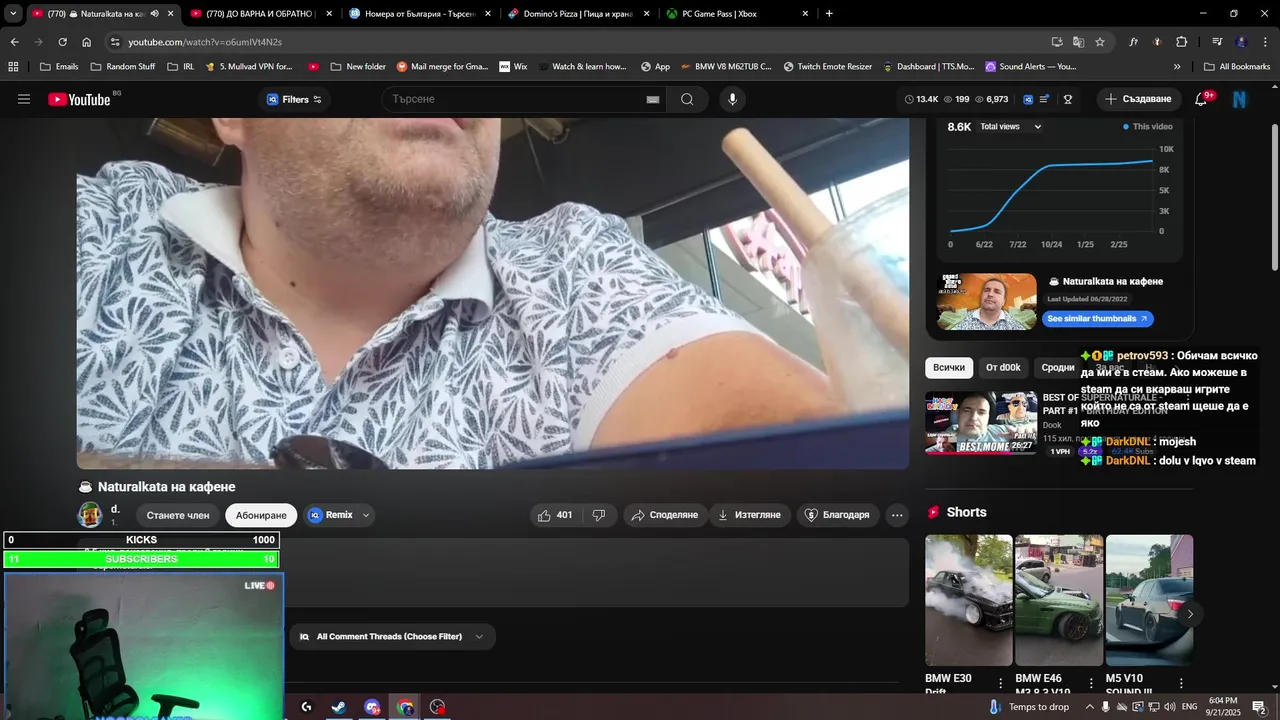Expand the Remix button chevron
The width and height of the screenshot is (1280, 720).
tap(366, 515)
